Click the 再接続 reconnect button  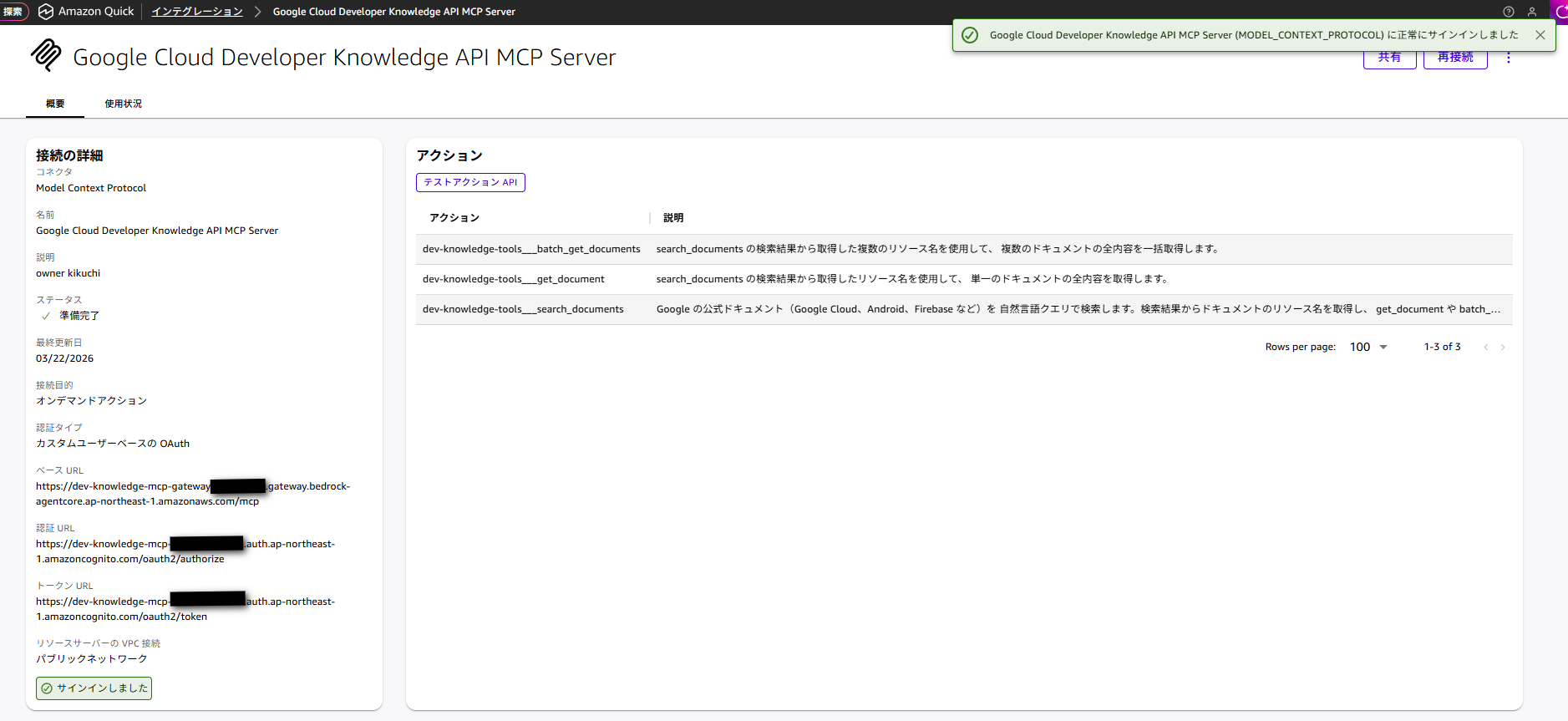click(1454, 58)
